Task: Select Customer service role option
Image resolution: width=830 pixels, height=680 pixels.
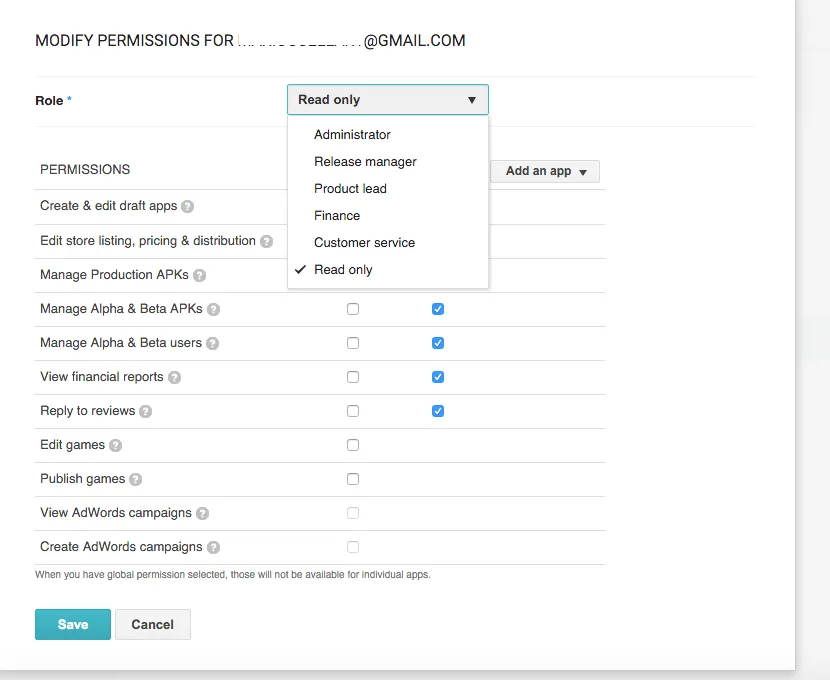Action: (364, 242)
